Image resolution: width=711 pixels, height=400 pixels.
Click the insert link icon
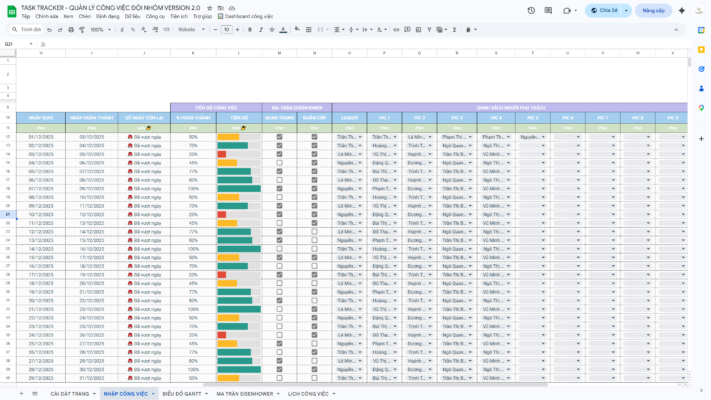click(396, 29)
